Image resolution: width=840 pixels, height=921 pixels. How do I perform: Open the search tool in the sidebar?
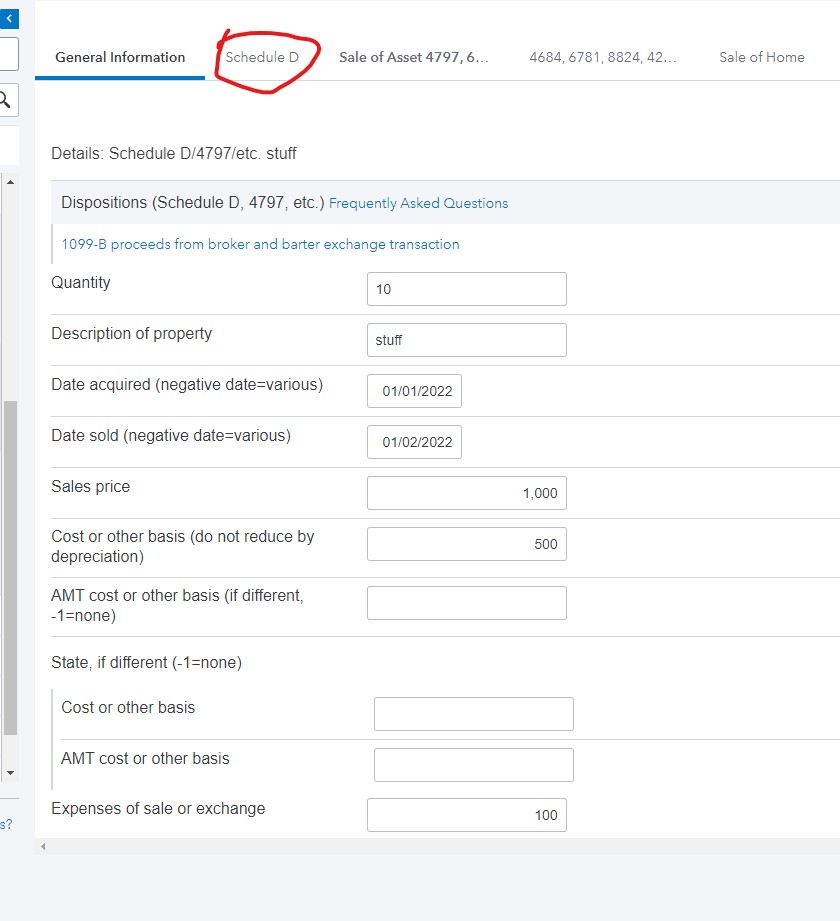tap(7, 100)
